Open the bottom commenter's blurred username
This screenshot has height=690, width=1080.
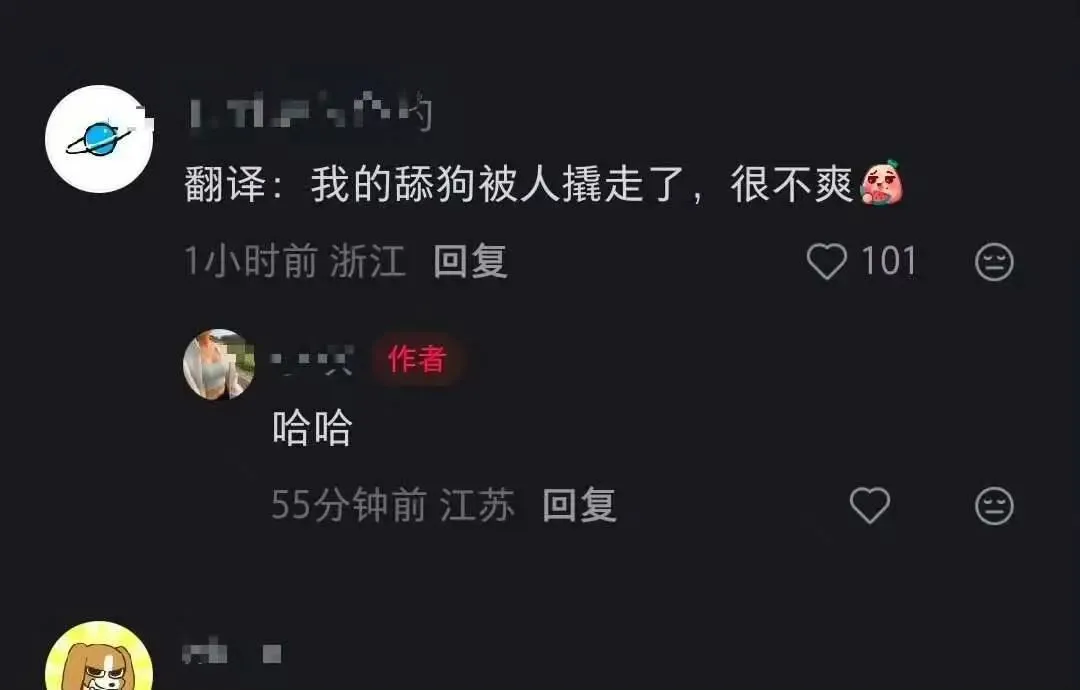pos(232,652)
